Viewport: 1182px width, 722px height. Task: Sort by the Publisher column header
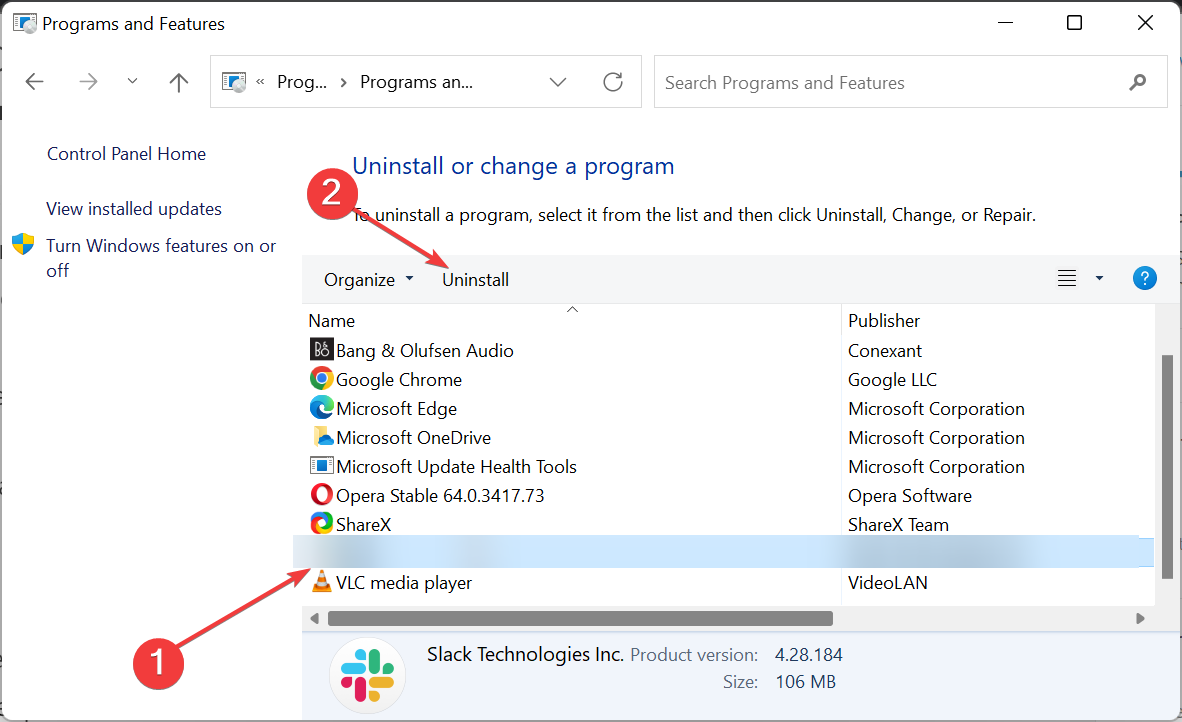coord(883,321)
